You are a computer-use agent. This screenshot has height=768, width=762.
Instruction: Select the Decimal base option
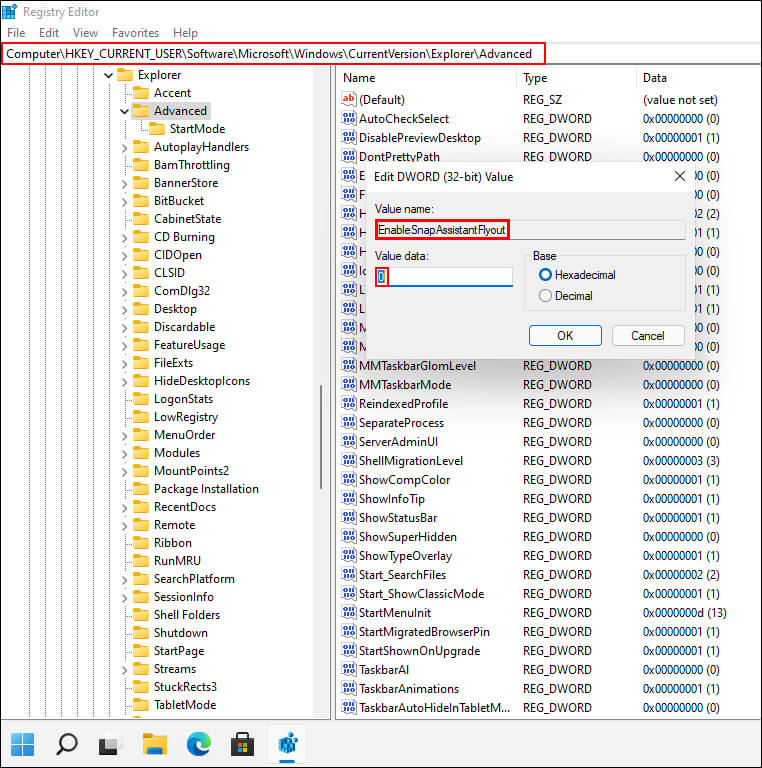[x=545, y=296]
